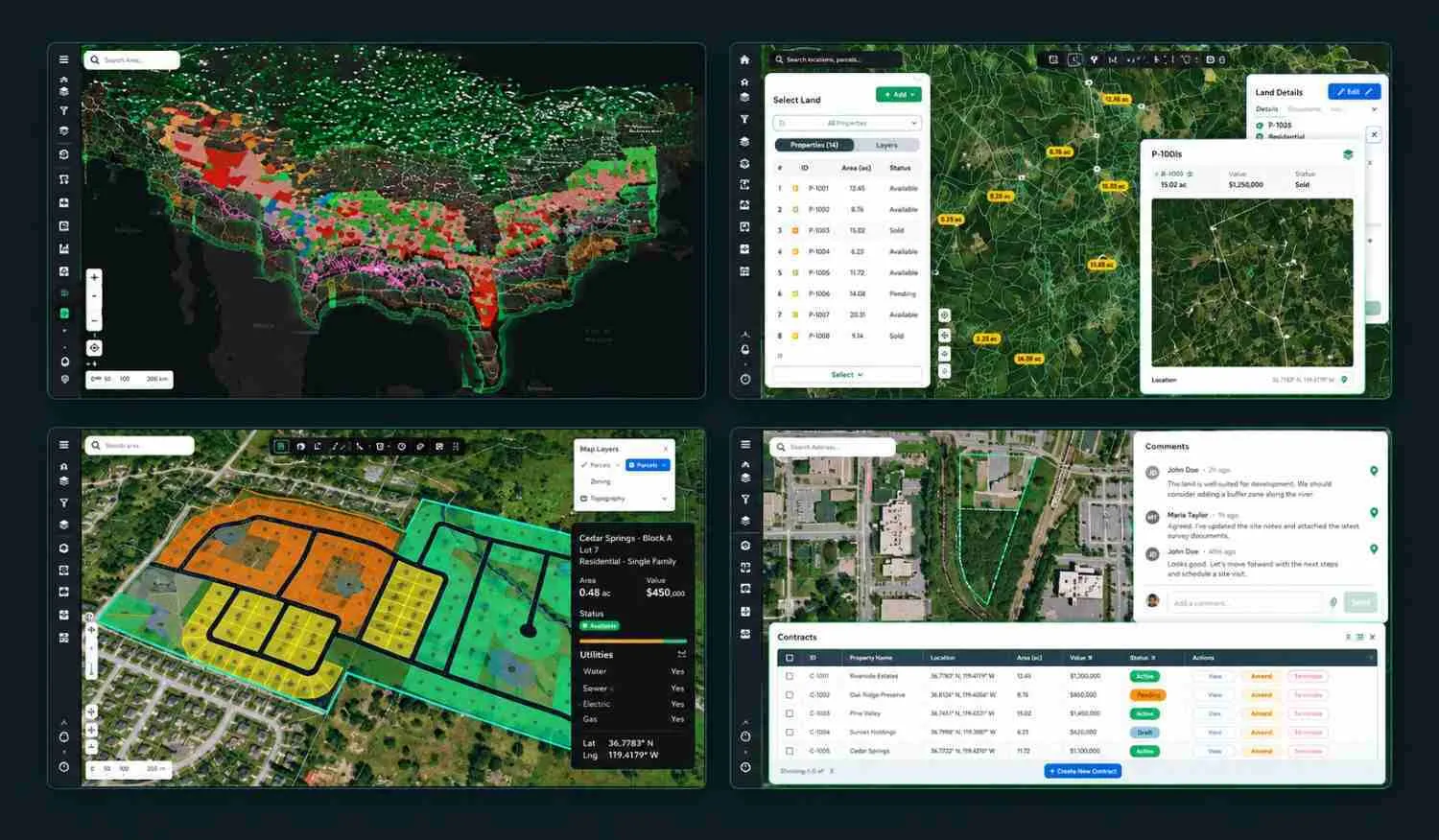The height and width of the screenshot is (840, 1439).
Task: Select the Zoning entry in Map Layers
Action: point(601,481)
